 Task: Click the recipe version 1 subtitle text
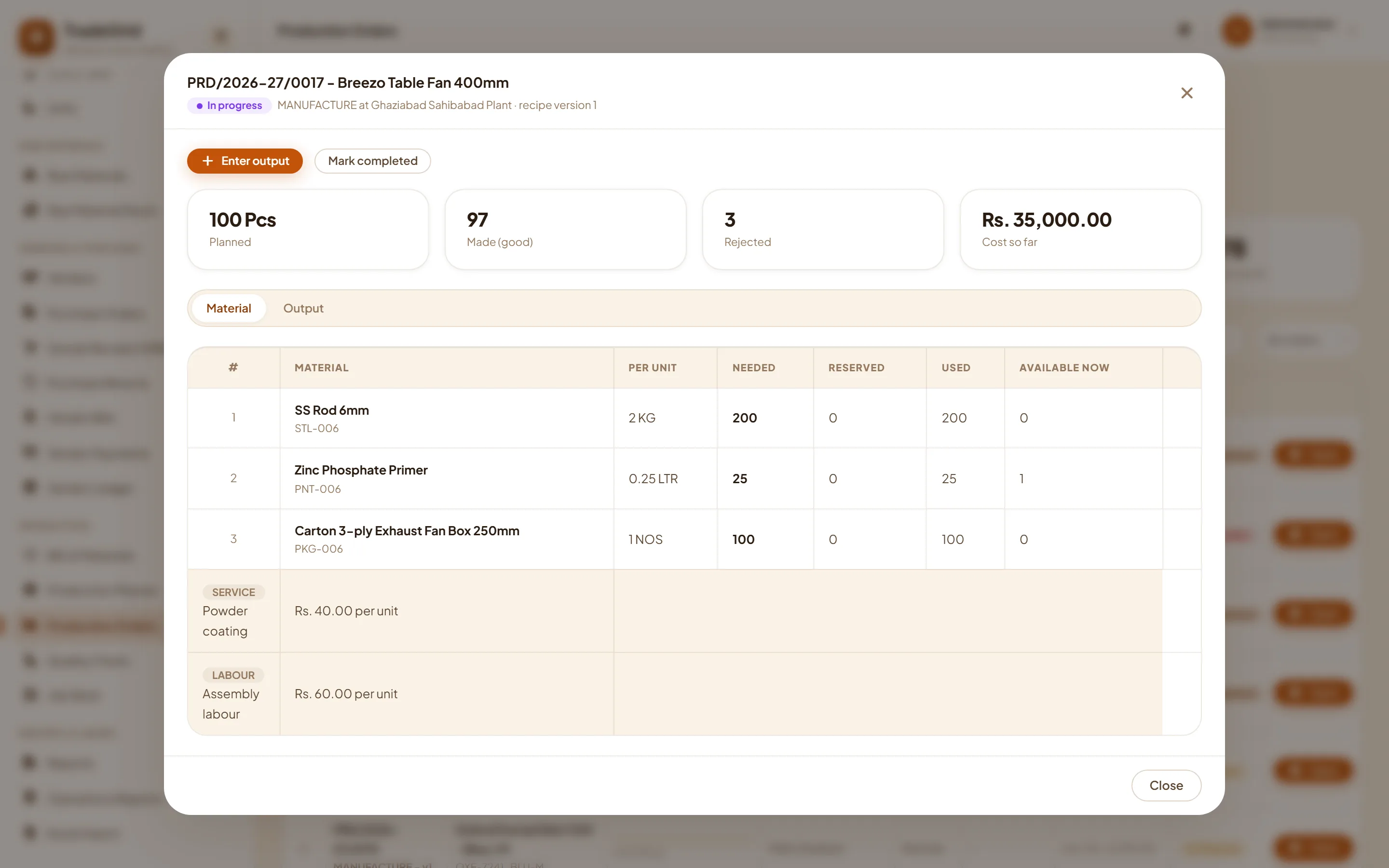(558, 105)
